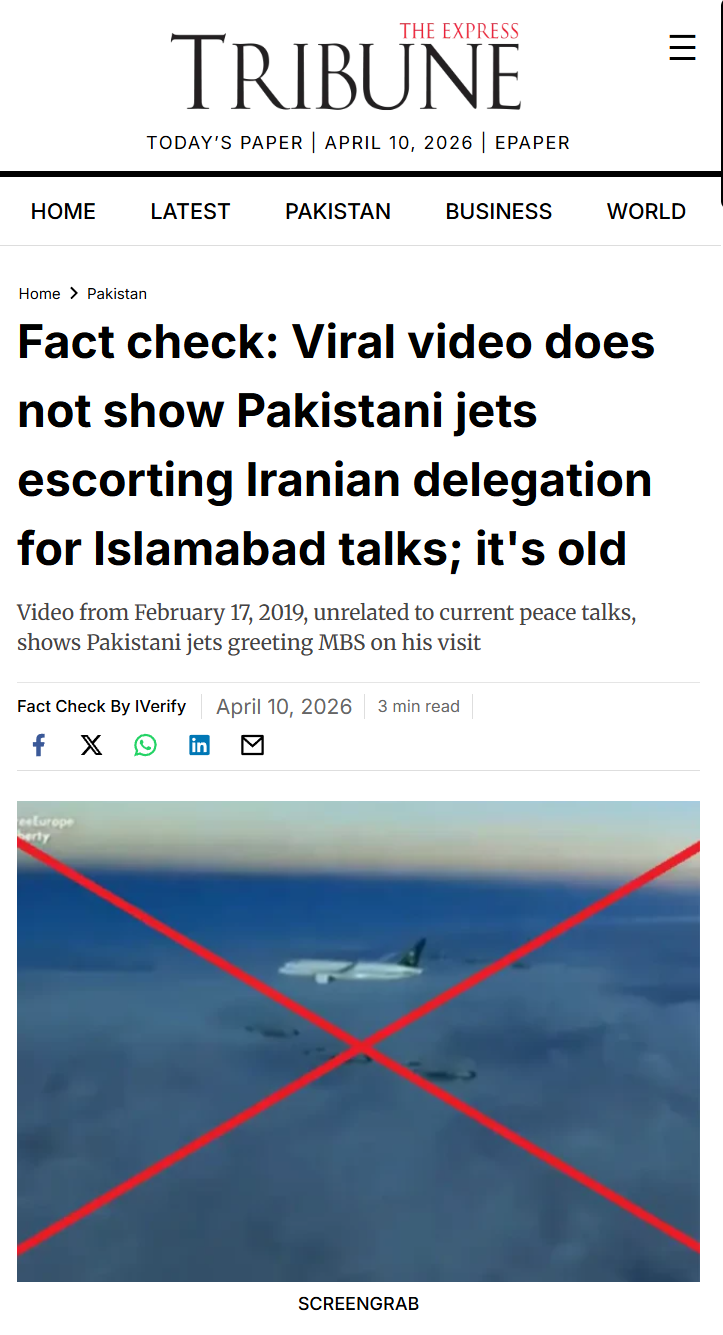
Task: Go to the LATEST section
Action: (x=190, y=211)
